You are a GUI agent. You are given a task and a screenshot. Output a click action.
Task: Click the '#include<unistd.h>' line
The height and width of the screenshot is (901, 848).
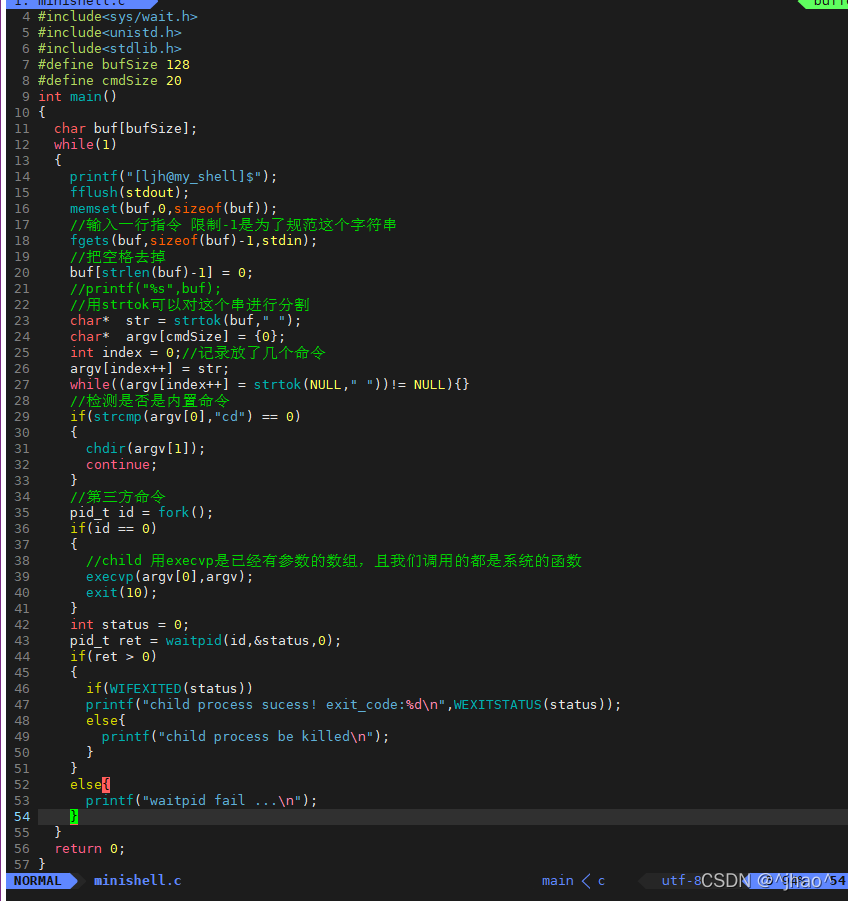point(110,33)
